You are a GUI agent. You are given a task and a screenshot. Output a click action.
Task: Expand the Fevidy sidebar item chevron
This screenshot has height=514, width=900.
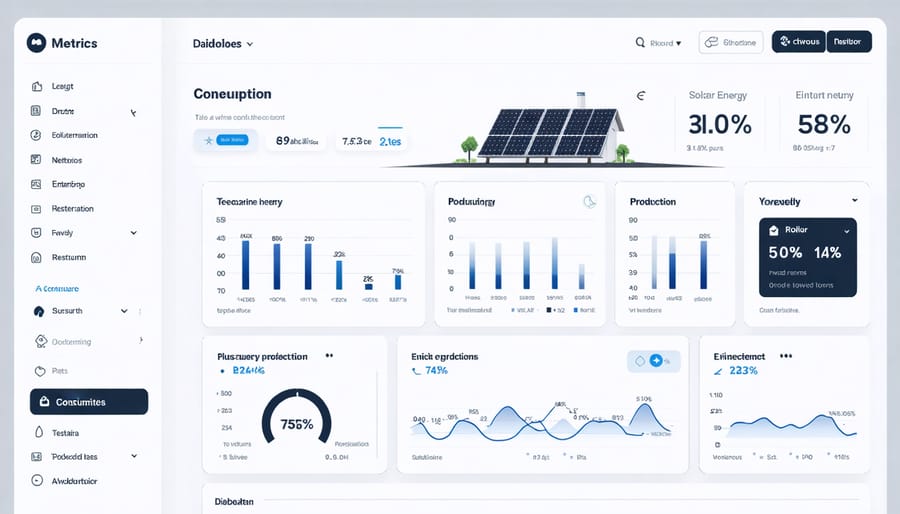[x=133, y=233]
